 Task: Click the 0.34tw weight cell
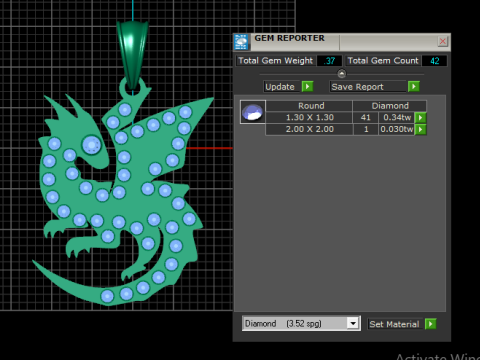pos(397,118)
